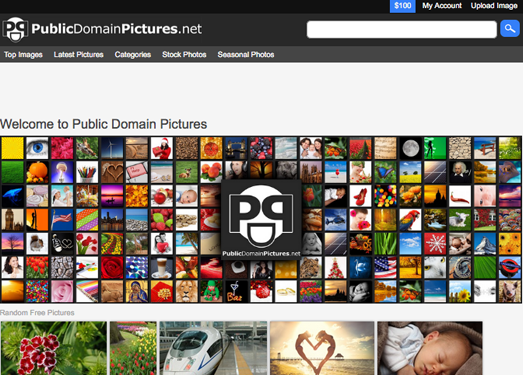523x375 pixels.
Task: Open the dancer silhouette on green thumbnail
Action: 435,148
